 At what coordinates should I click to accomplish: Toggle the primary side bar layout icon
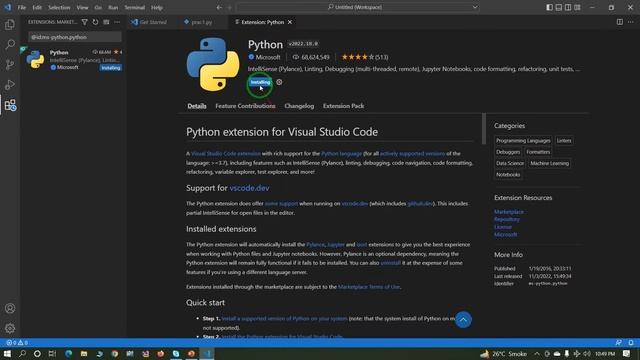tap(549, 7)
